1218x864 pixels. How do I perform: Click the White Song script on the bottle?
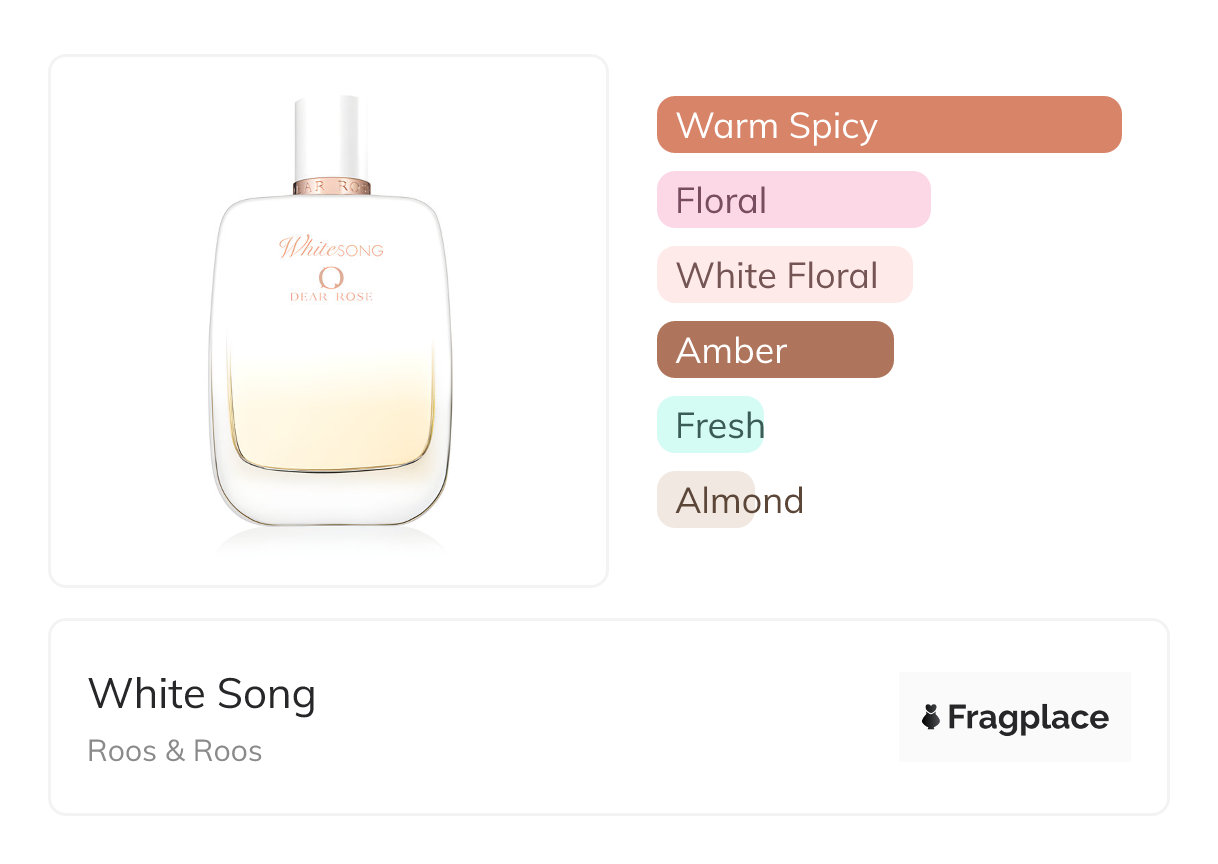click(x=331, y=247)
